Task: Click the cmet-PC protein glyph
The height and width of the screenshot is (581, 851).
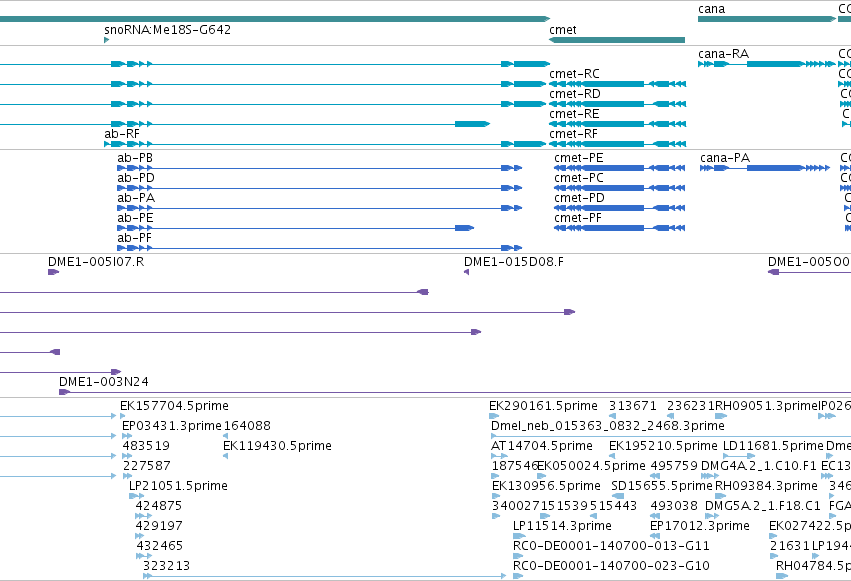Action: coord(619,188)
